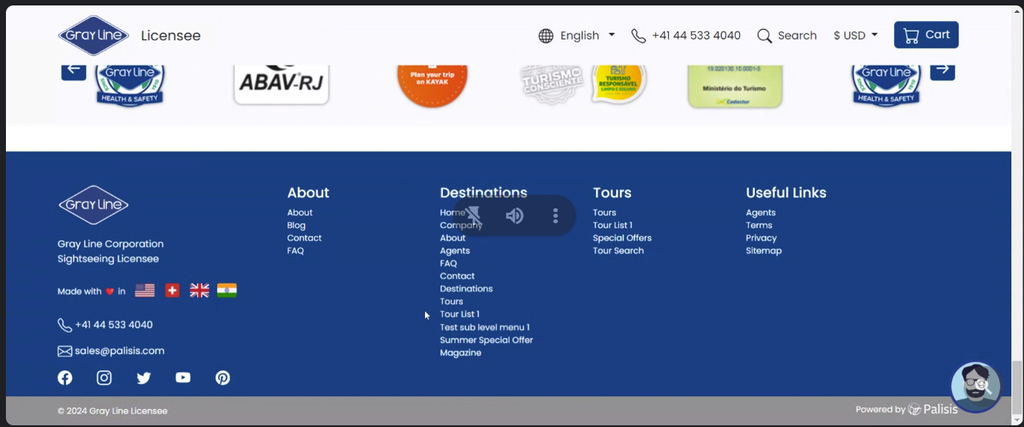Open the English language dropdown
1024x427 pixels.
(x=587, y=36)
